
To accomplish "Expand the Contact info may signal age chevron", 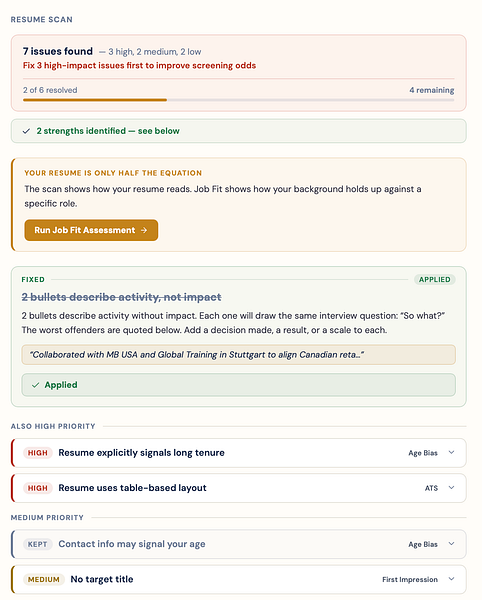I will 451,544.
